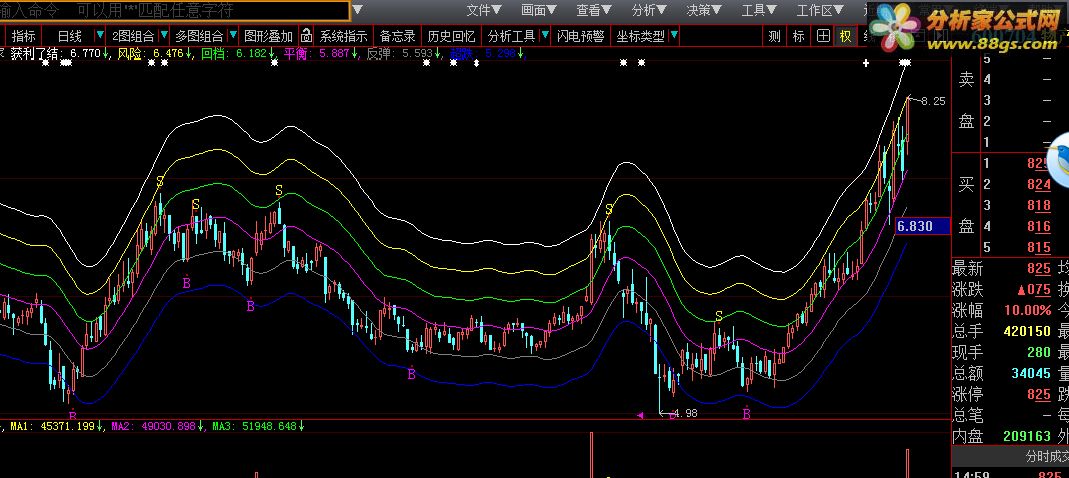
Task: Click the 回档: 6.182 indicator value
Action: 239,53
